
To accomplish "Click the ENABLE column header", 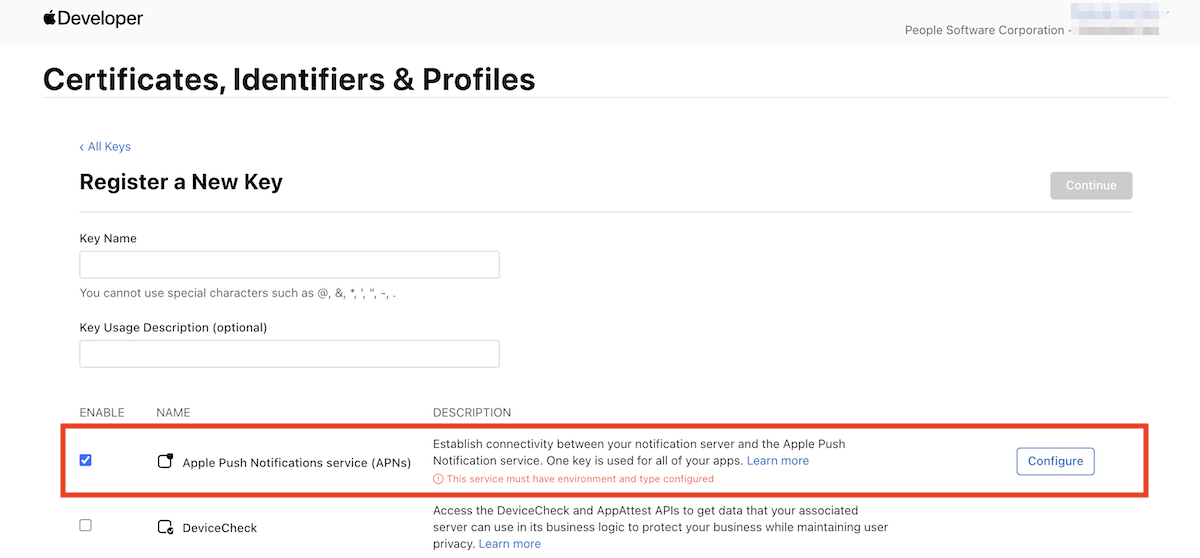I will click(102, 412).
